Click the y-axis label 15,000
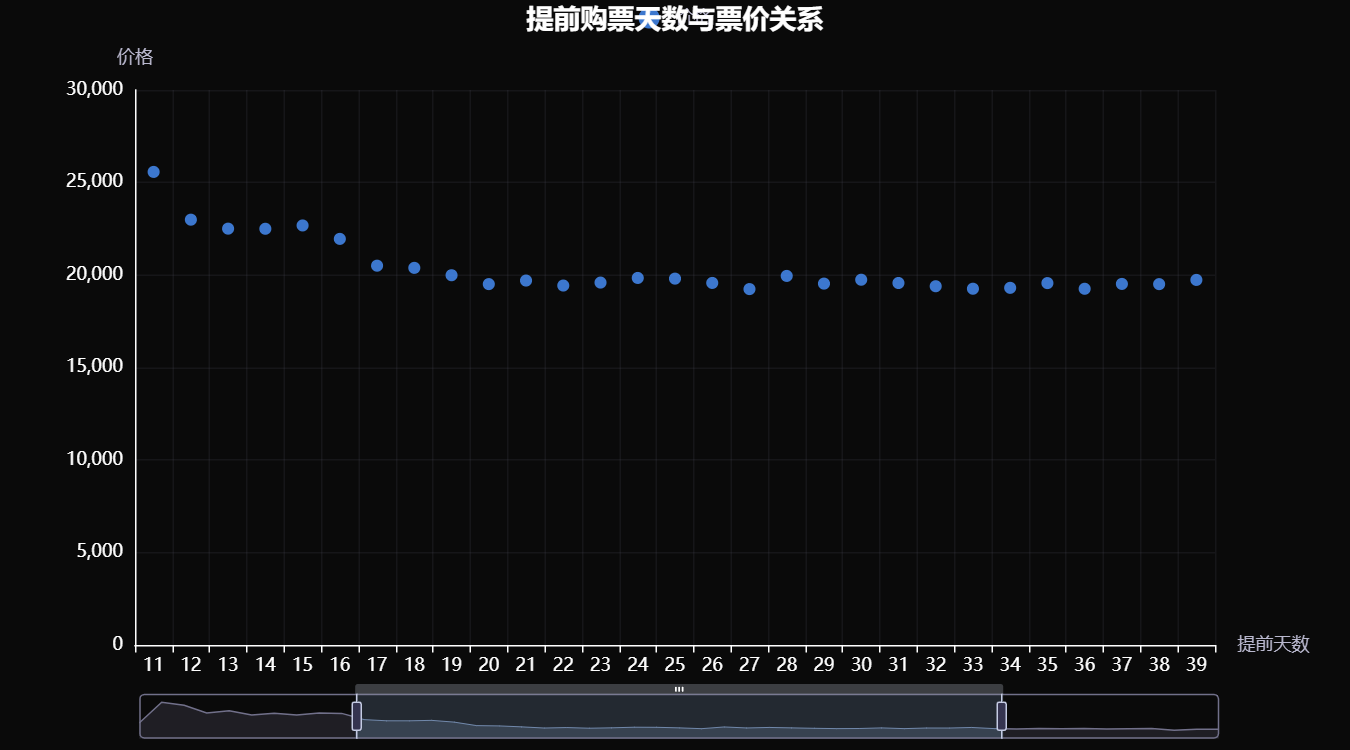This screenshot has height=750, width=1350. click(94, 367)
